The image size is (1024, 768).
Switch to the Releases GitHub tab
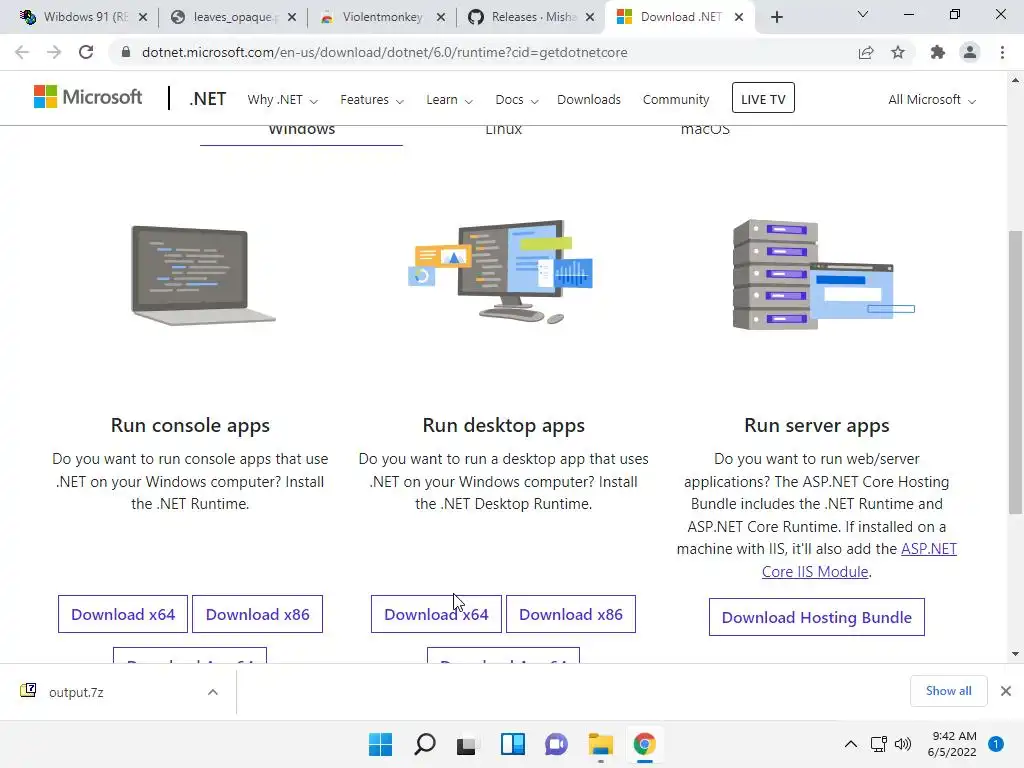click(x=530, y=17)
